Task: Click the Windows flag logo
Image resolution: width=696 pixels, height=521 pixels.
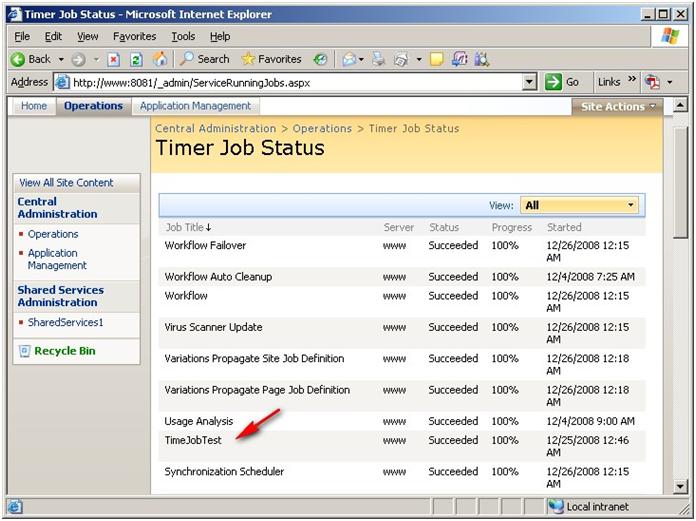Action: click(670, 36)
